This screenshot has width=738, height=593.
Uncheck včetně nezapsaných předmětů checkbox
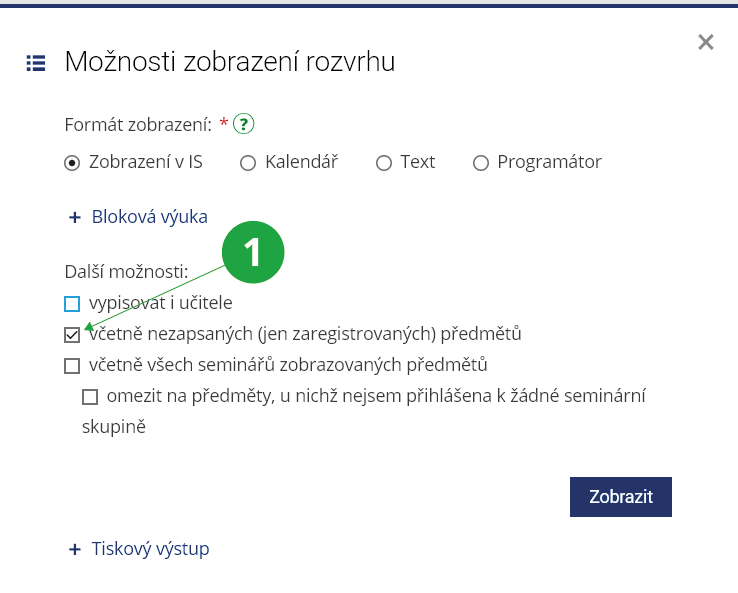pos(72,335)
